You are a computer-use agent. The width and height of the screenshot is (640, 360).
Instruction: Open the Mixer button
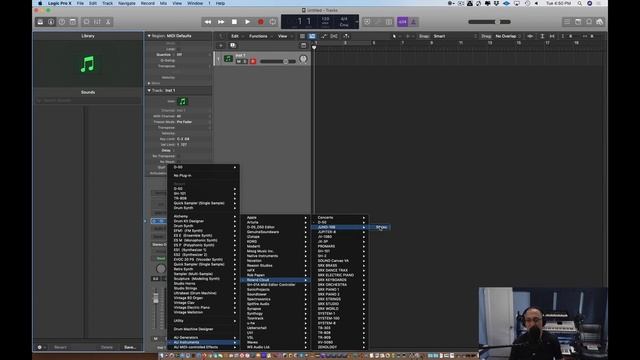(x=97, y=22)
